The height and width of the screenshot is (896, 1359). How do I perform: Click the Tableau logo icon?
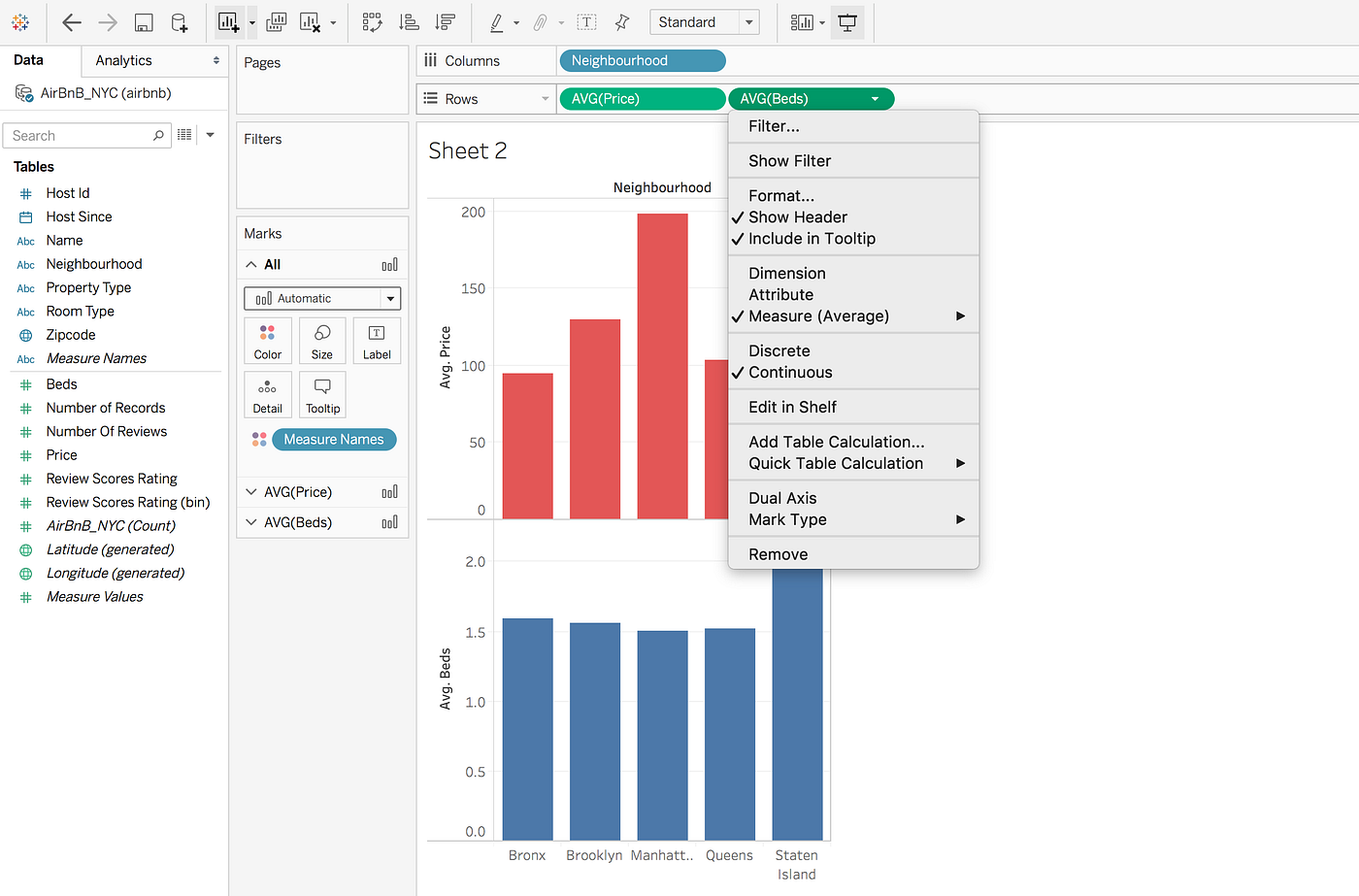[x=20, y=21]
